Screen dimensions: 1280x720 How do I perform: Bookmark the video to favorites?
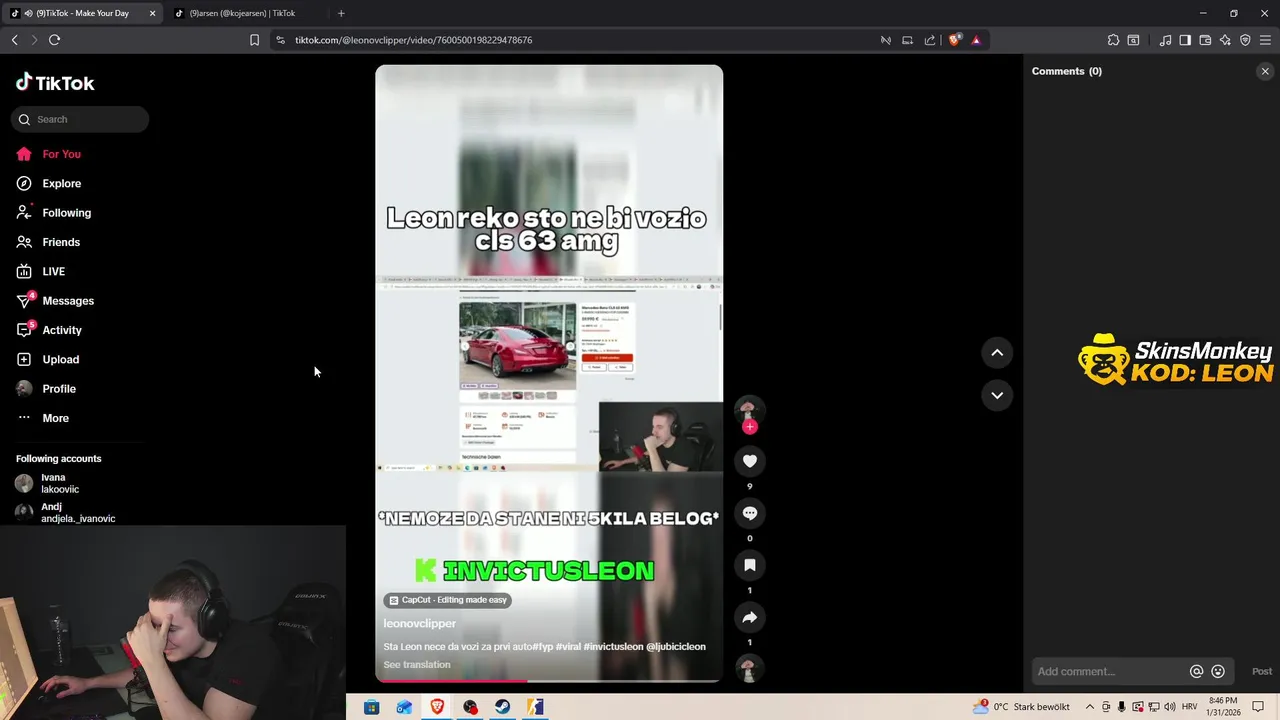coord(750,565)
